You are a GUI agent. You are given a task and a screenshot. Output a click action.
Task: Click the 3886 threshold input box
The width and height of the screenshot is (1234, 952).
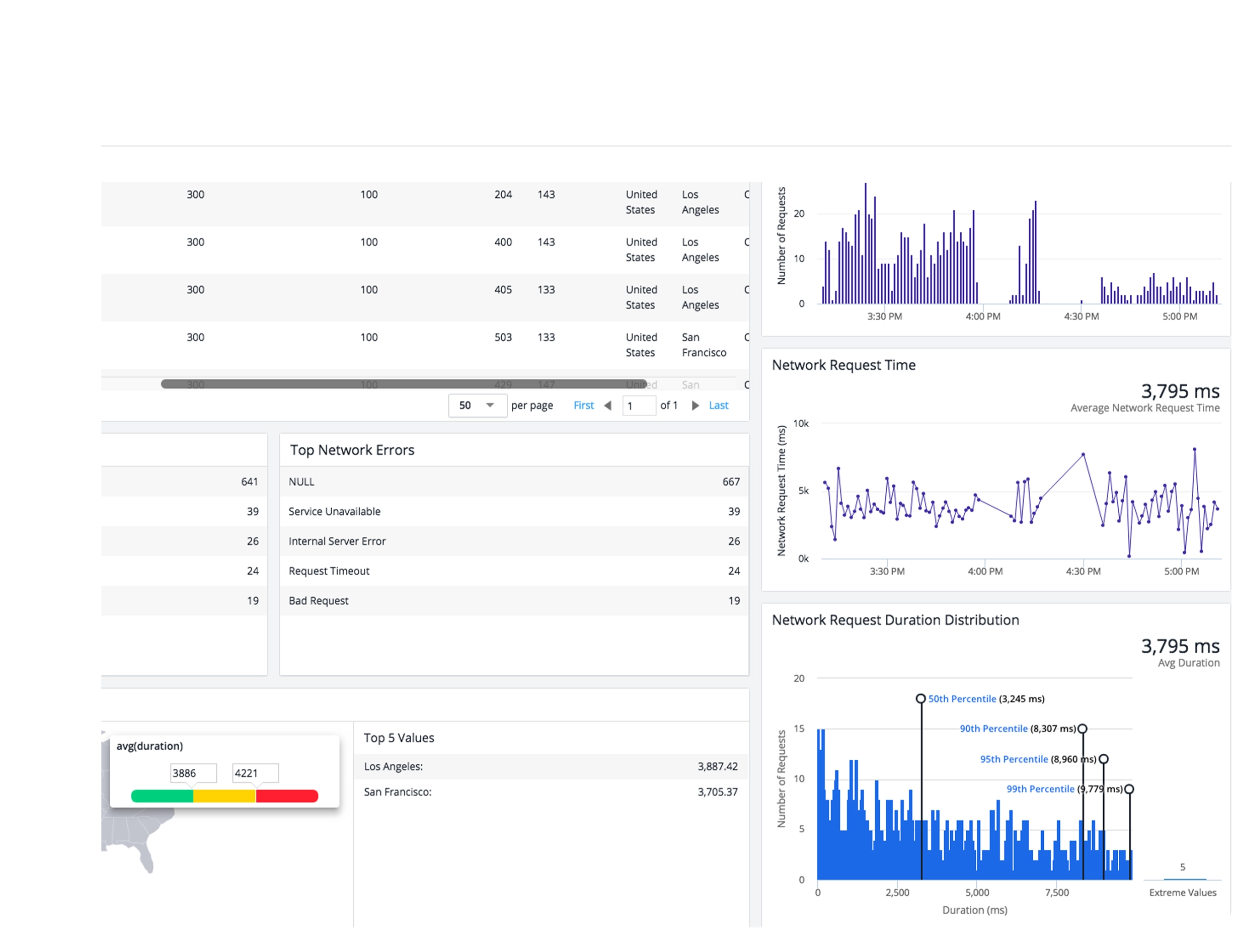coord(193,773)
